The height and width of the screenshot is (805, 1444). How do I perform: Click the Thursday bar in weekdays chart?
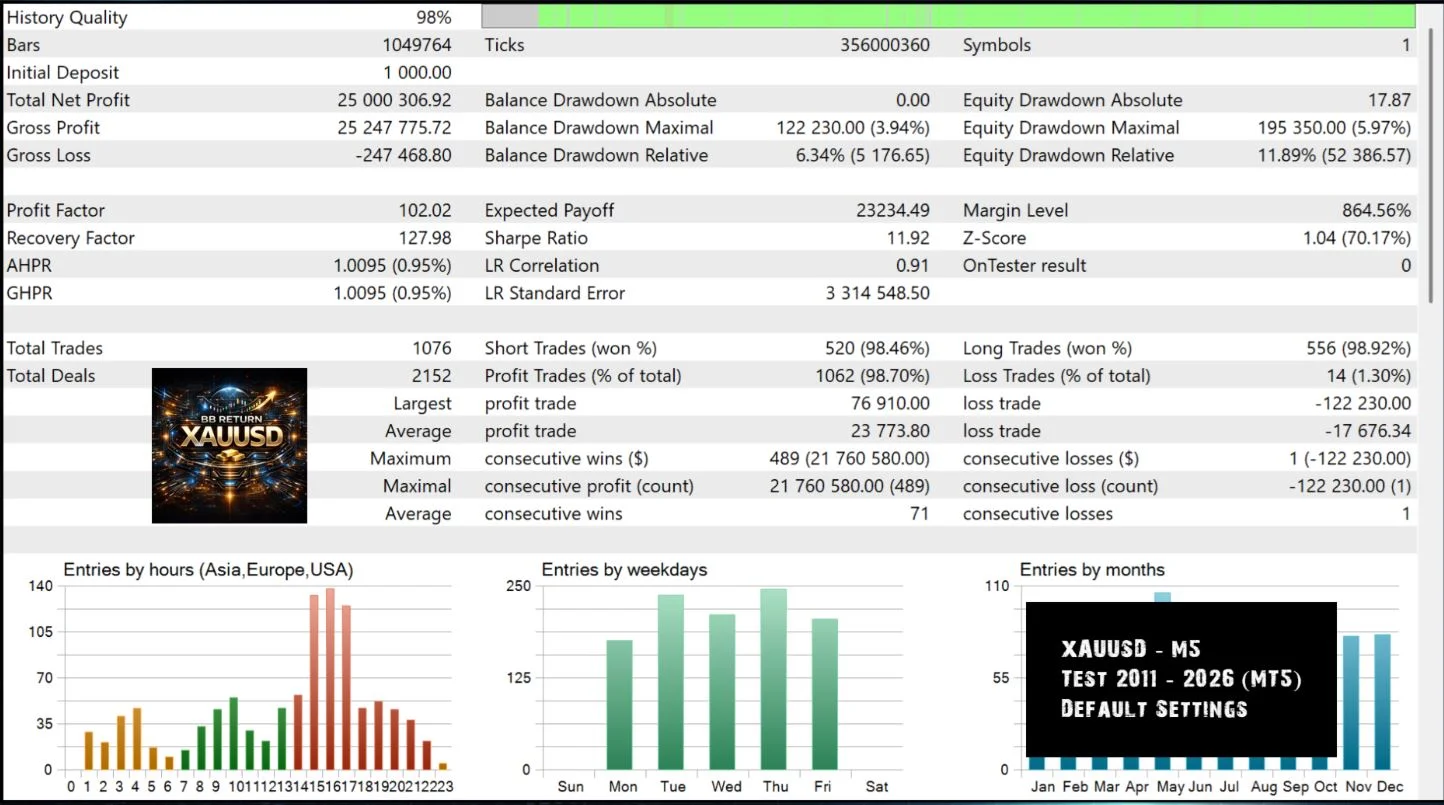click(773, 679)
